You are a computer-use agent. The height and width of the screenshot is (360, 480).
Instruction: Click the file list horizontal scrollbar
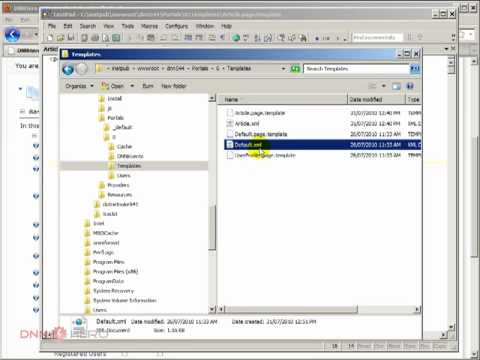click(292, 310)
